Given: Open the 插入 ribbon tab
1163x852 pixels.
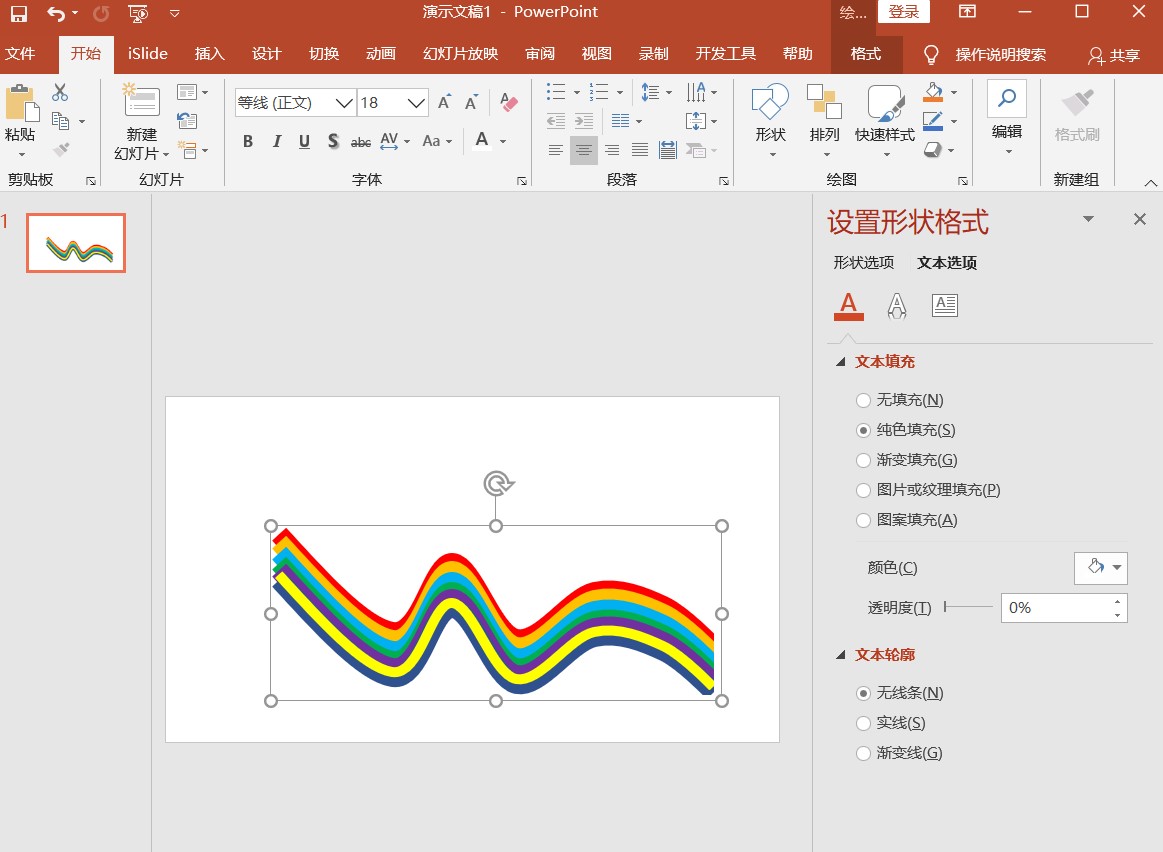Looking at the screenshot, I should tap(209, 54).
